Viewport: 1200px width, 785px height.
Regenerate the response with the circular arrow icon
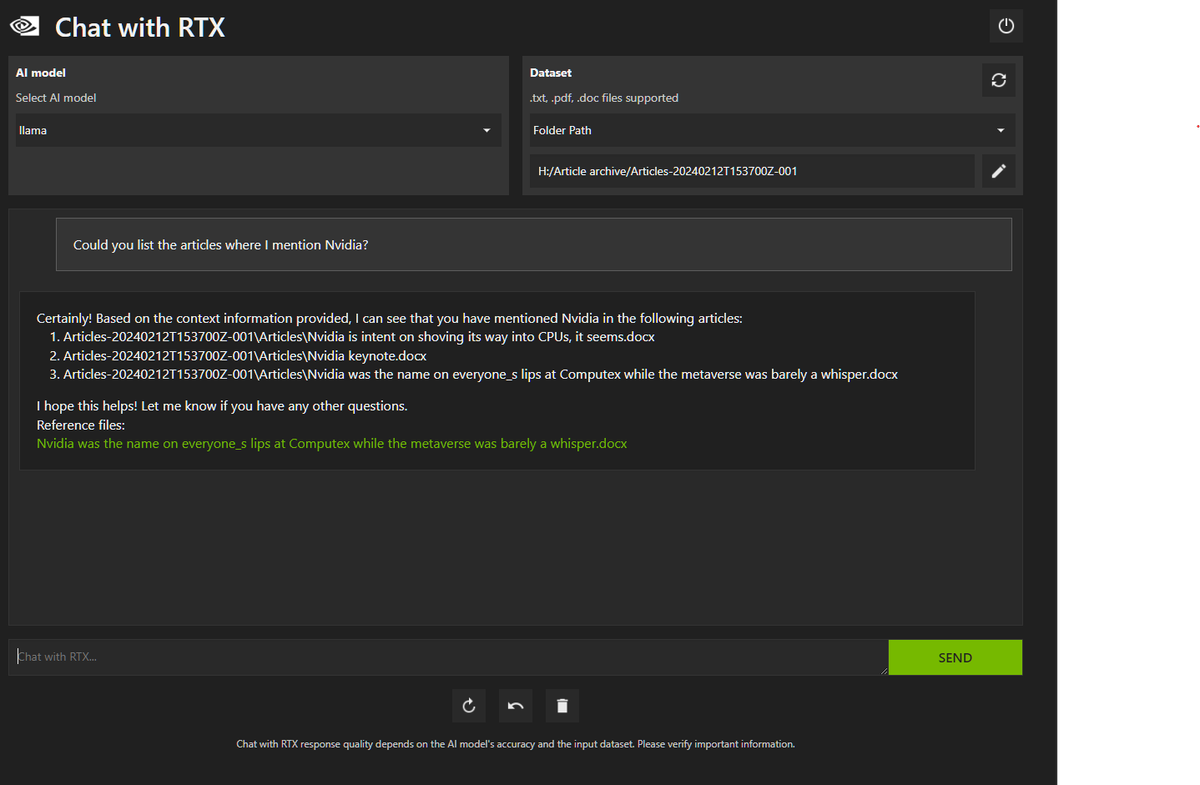(x=468, y=705)
